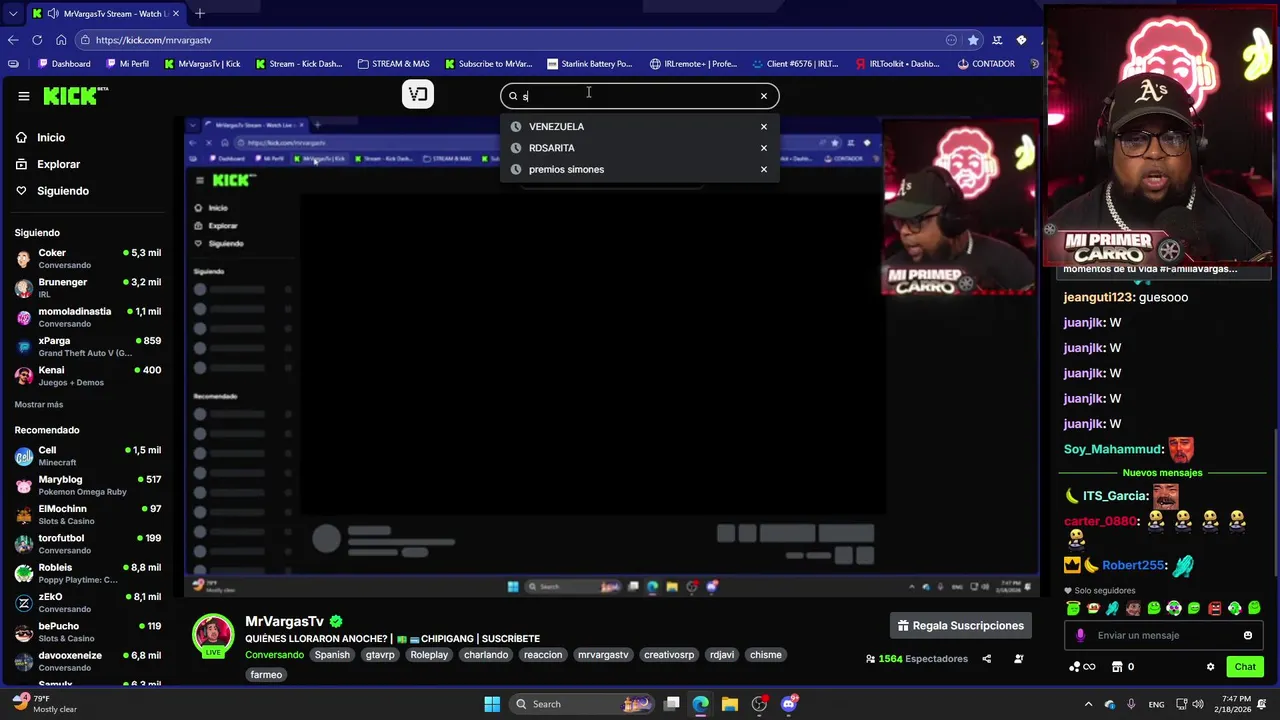
Task: Click the browser reload button
Action: coord(37,40)
